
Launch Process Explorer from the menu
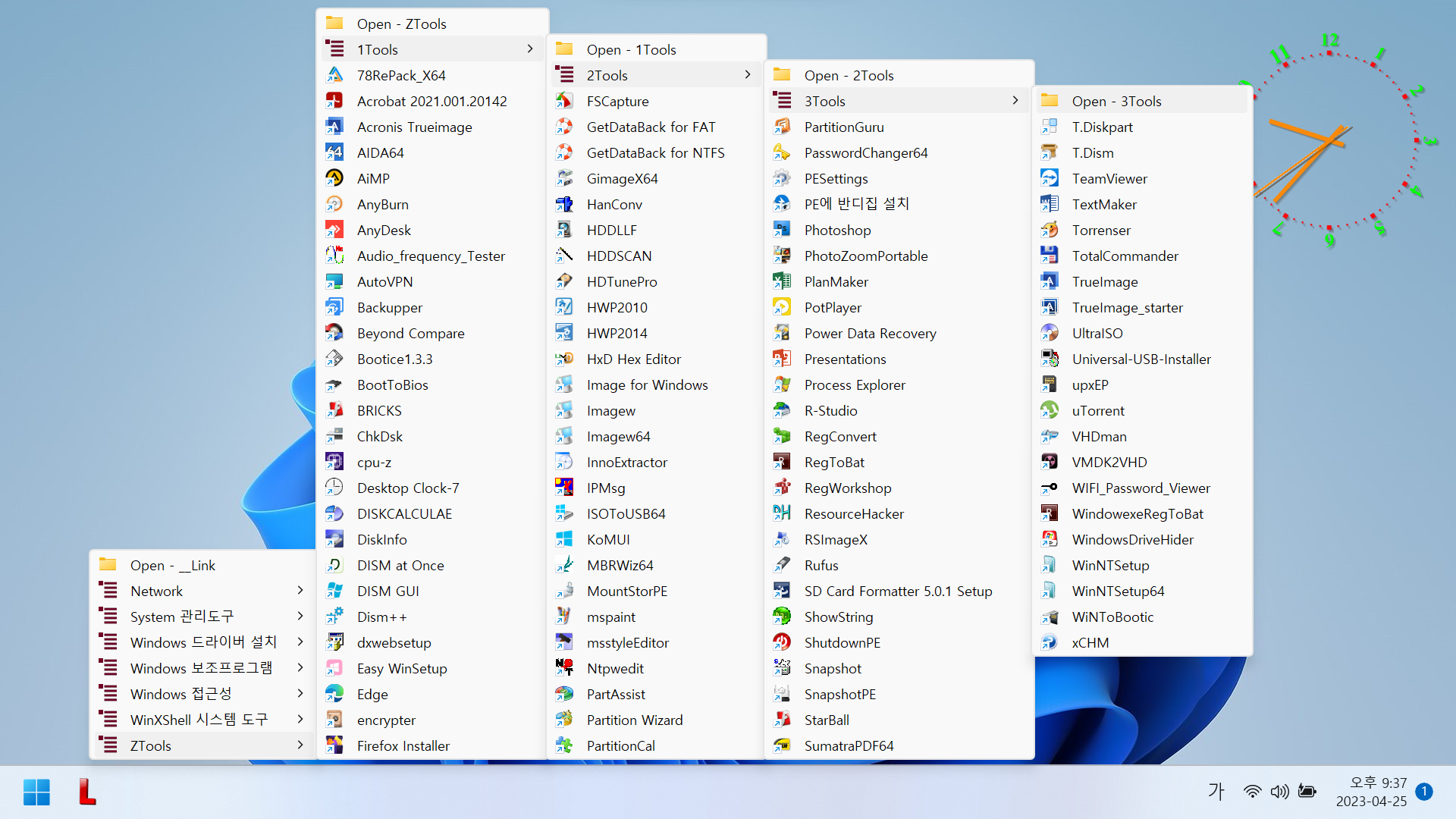[899, 384]
